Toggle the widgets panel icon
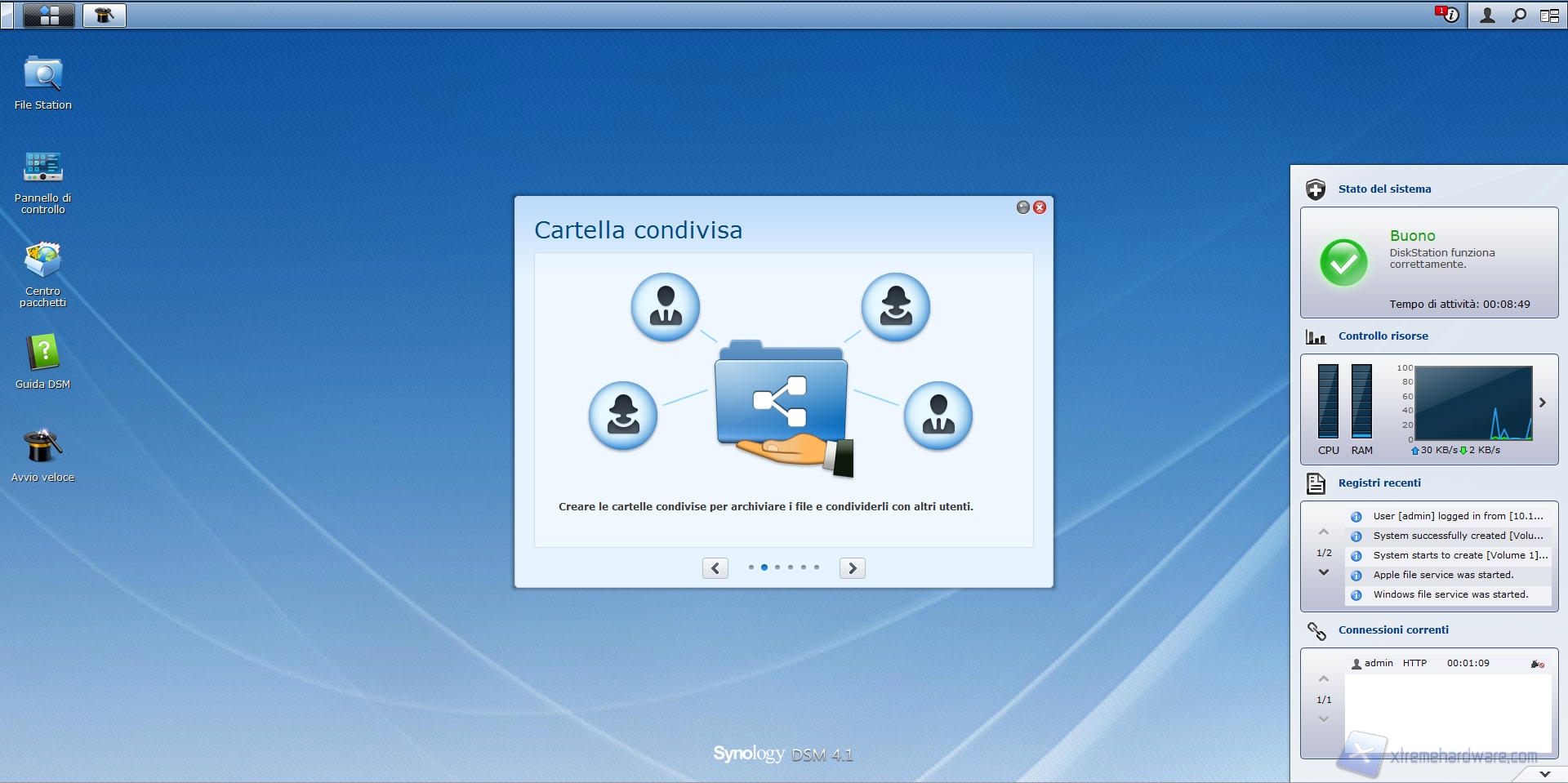This screenshot has width=1568, height=783. (1549, 15)
